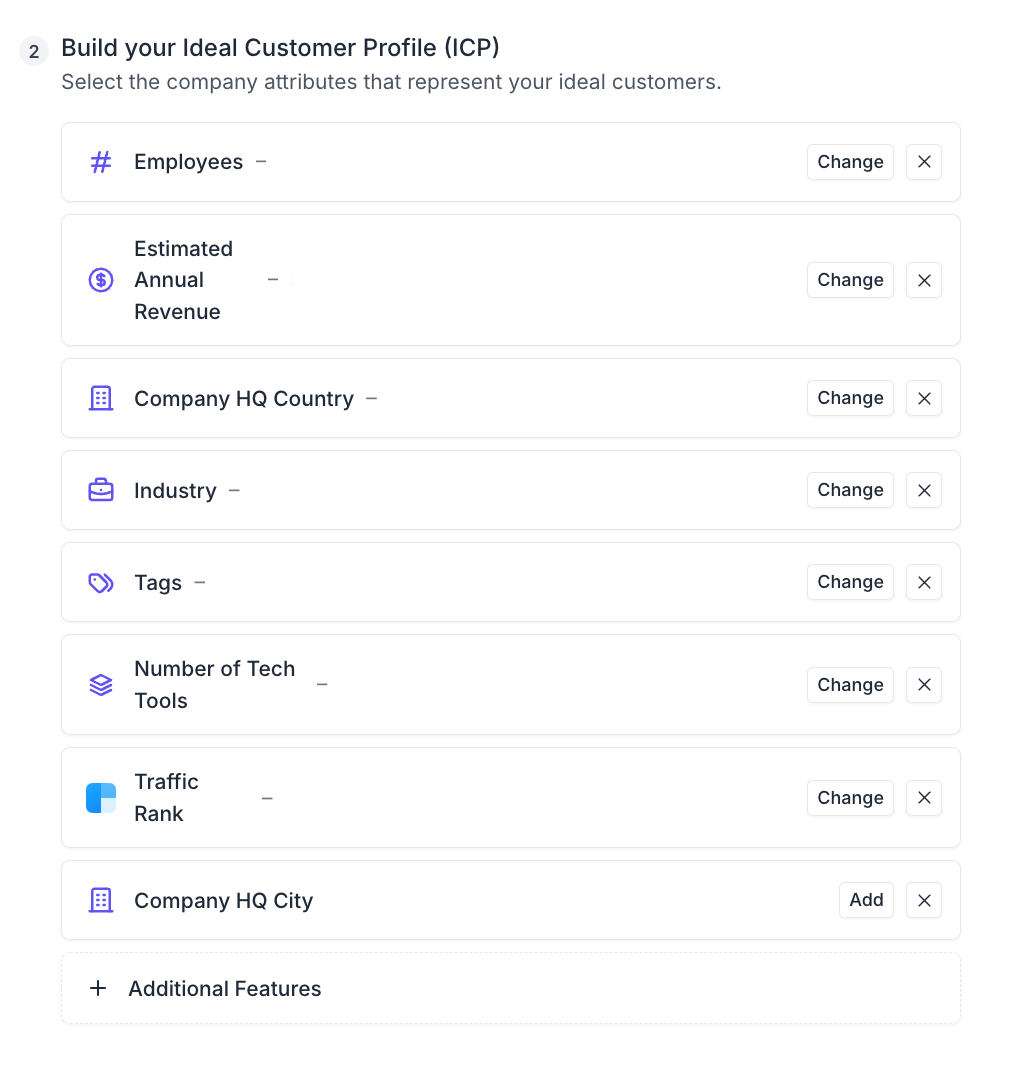Open Change for Traffic Rank
The image size is (1036, 1066).
(x=850, y=798)
